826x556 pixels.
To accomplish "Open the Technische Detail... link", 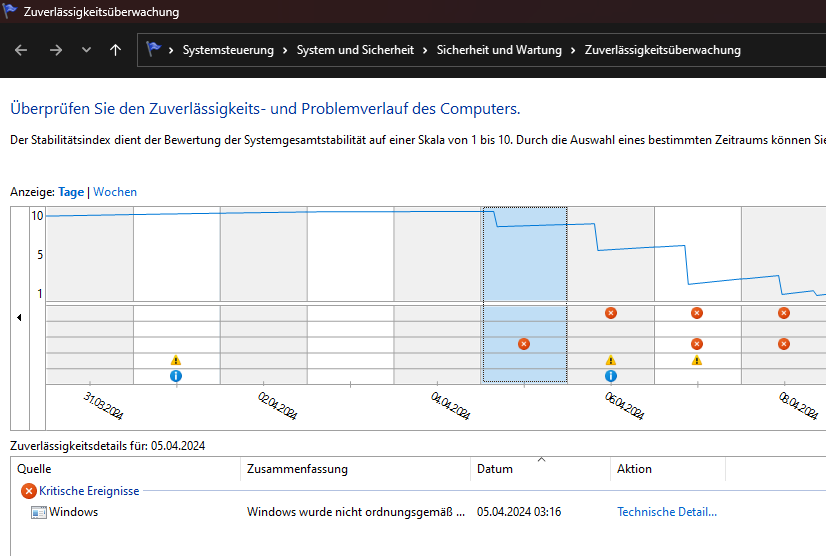I will coord(667,512).
